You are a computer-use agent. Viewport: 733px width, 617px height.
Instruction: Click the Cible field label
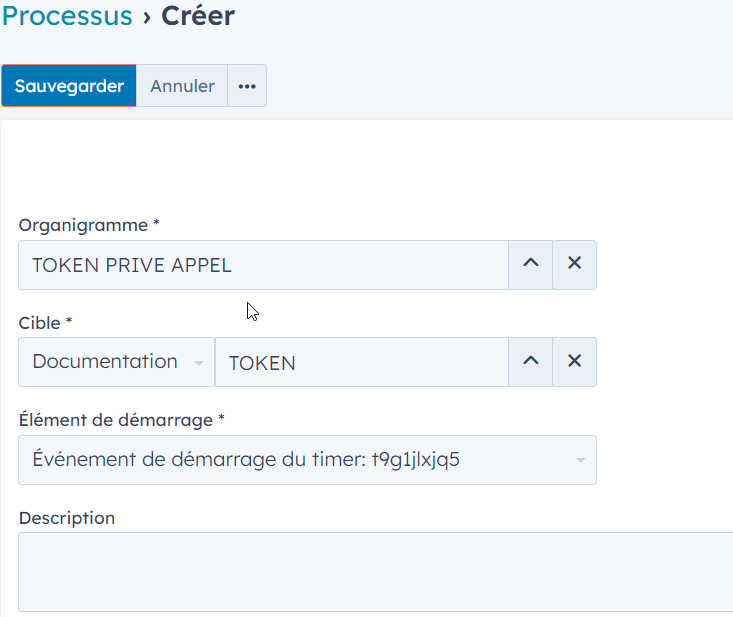(45, 323)
